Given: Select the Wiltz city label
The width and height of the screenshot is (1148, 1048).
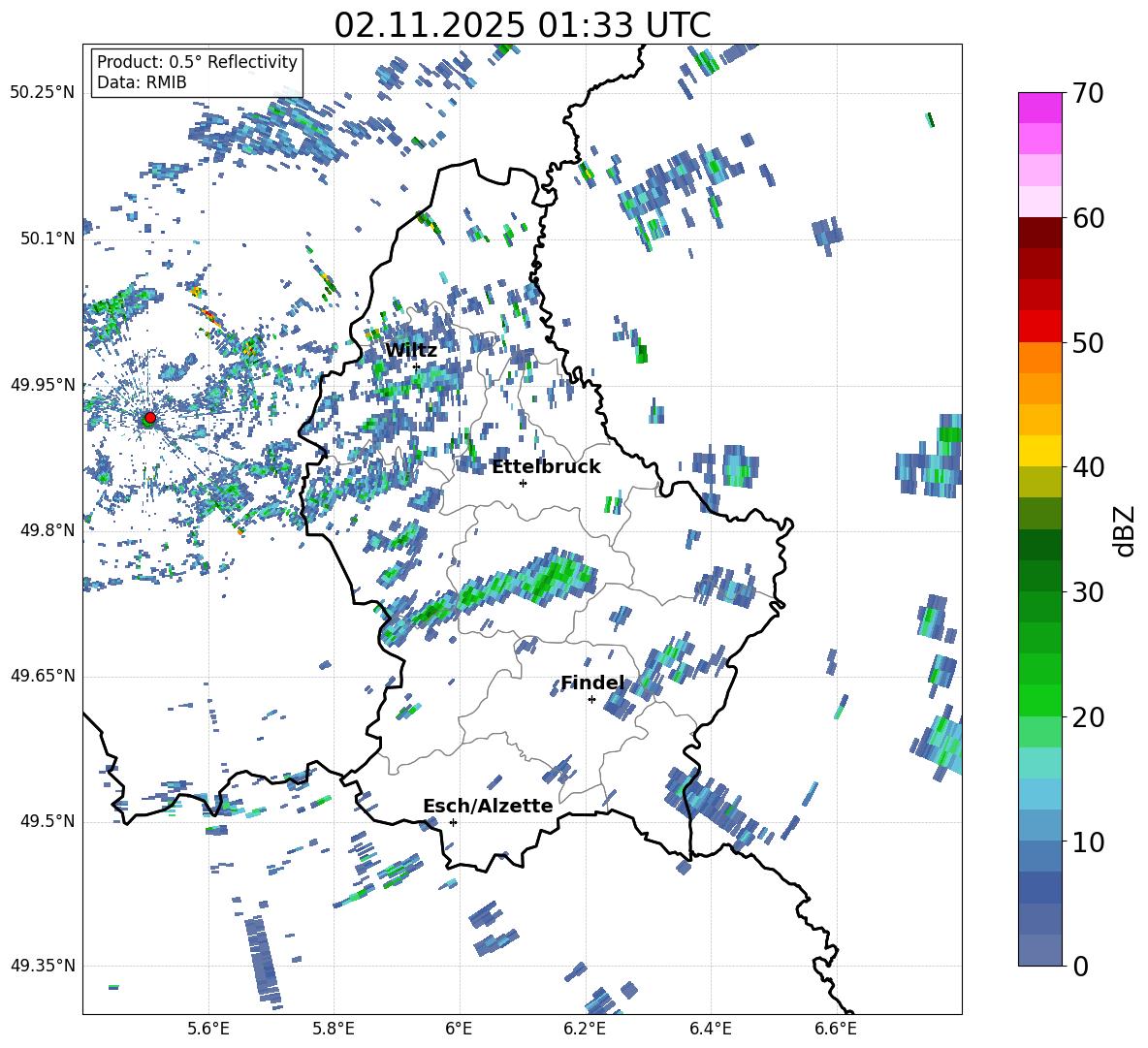Looking at the screenshot, I should point(411,351).
